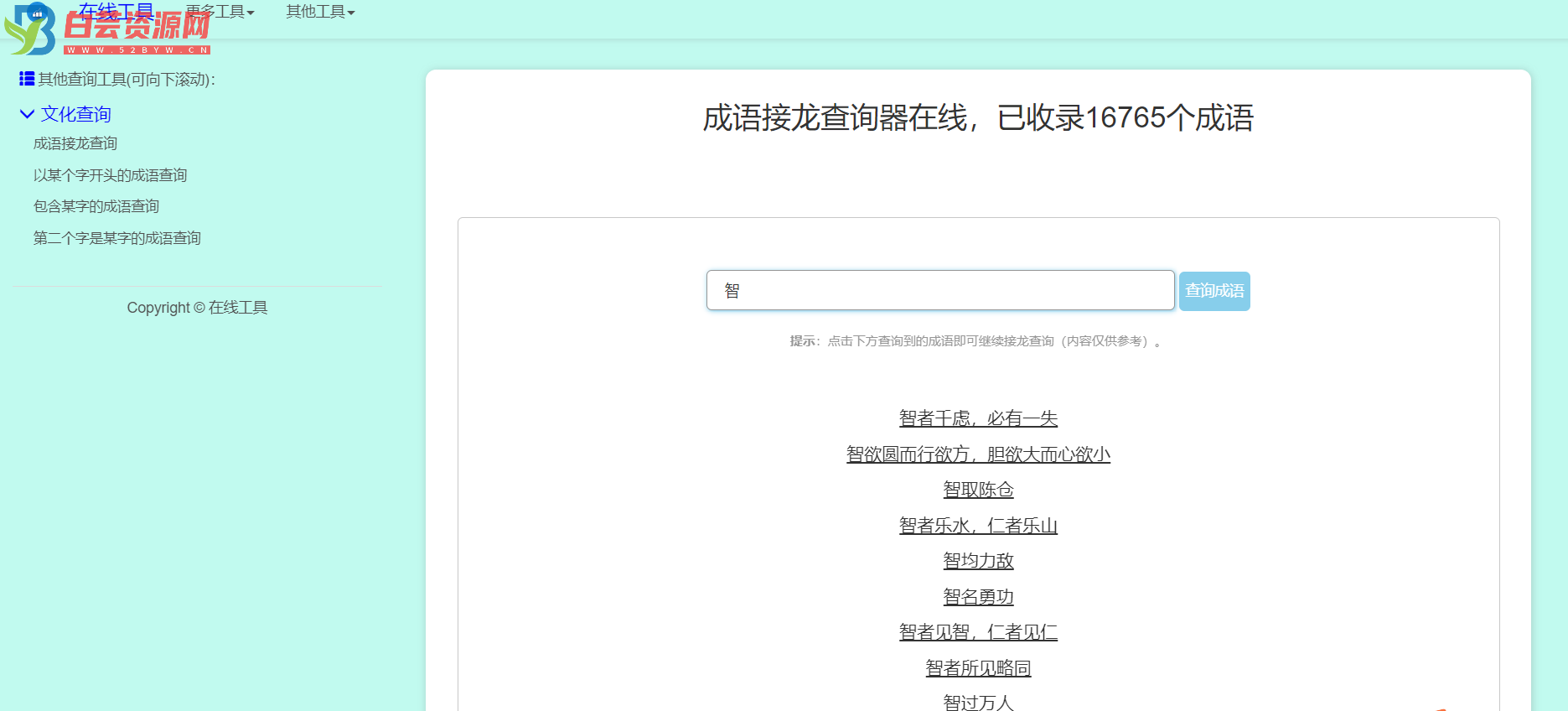Open the 更多工具 dropdown menu
The image size is (1568, 711).
(220, 12)
